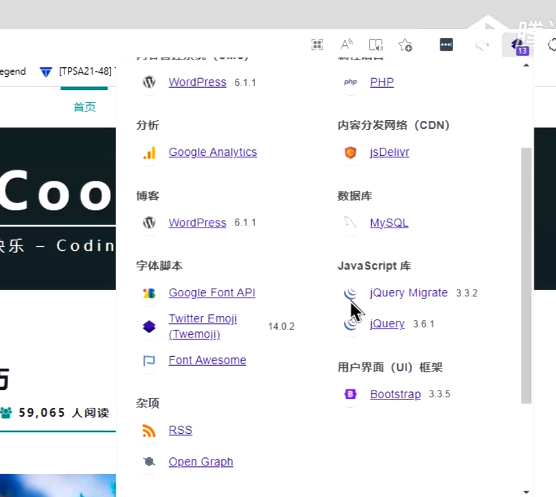
Task: Click the popup scrollbar down arrow
Action: click(526, 492)
